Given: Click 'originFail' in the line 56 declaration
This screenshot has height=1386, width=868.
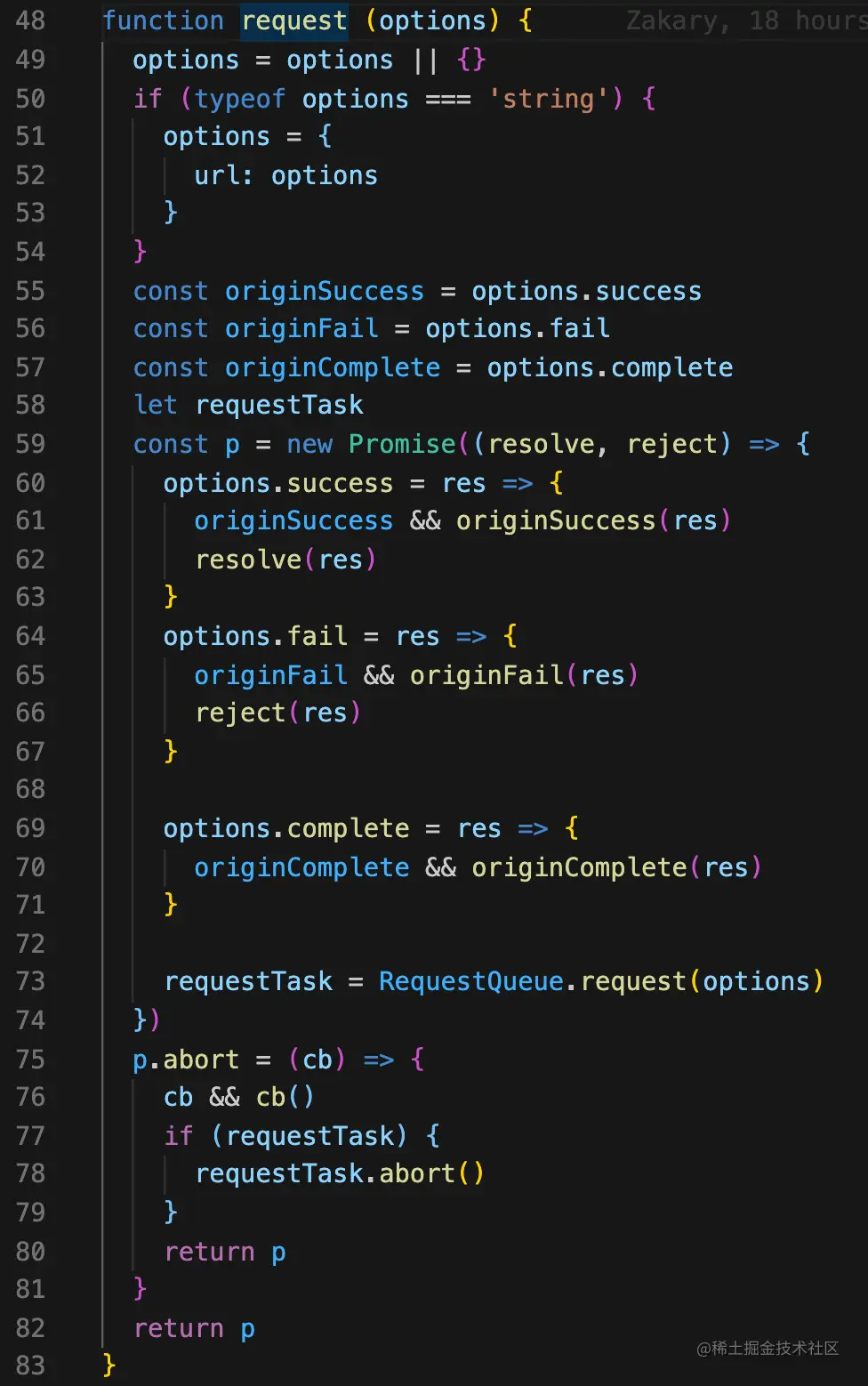Looking at the screenshot, I should click(301, 328).
